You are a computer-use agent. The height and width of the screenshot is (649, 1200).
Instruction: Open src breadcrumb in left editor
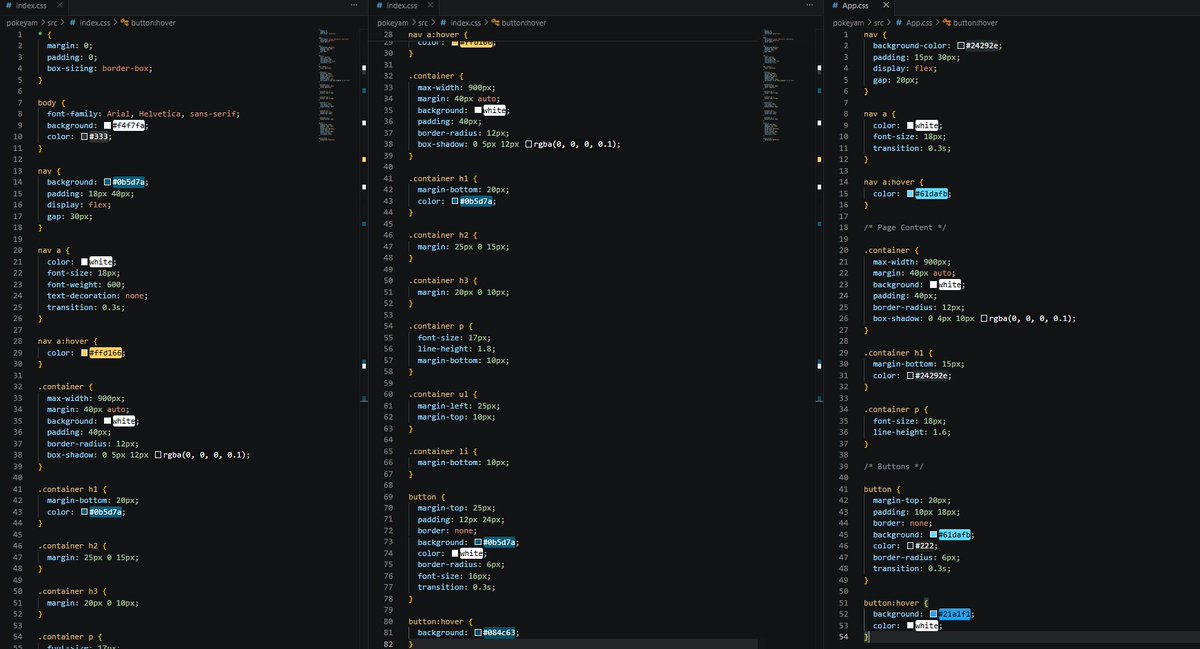53,21
